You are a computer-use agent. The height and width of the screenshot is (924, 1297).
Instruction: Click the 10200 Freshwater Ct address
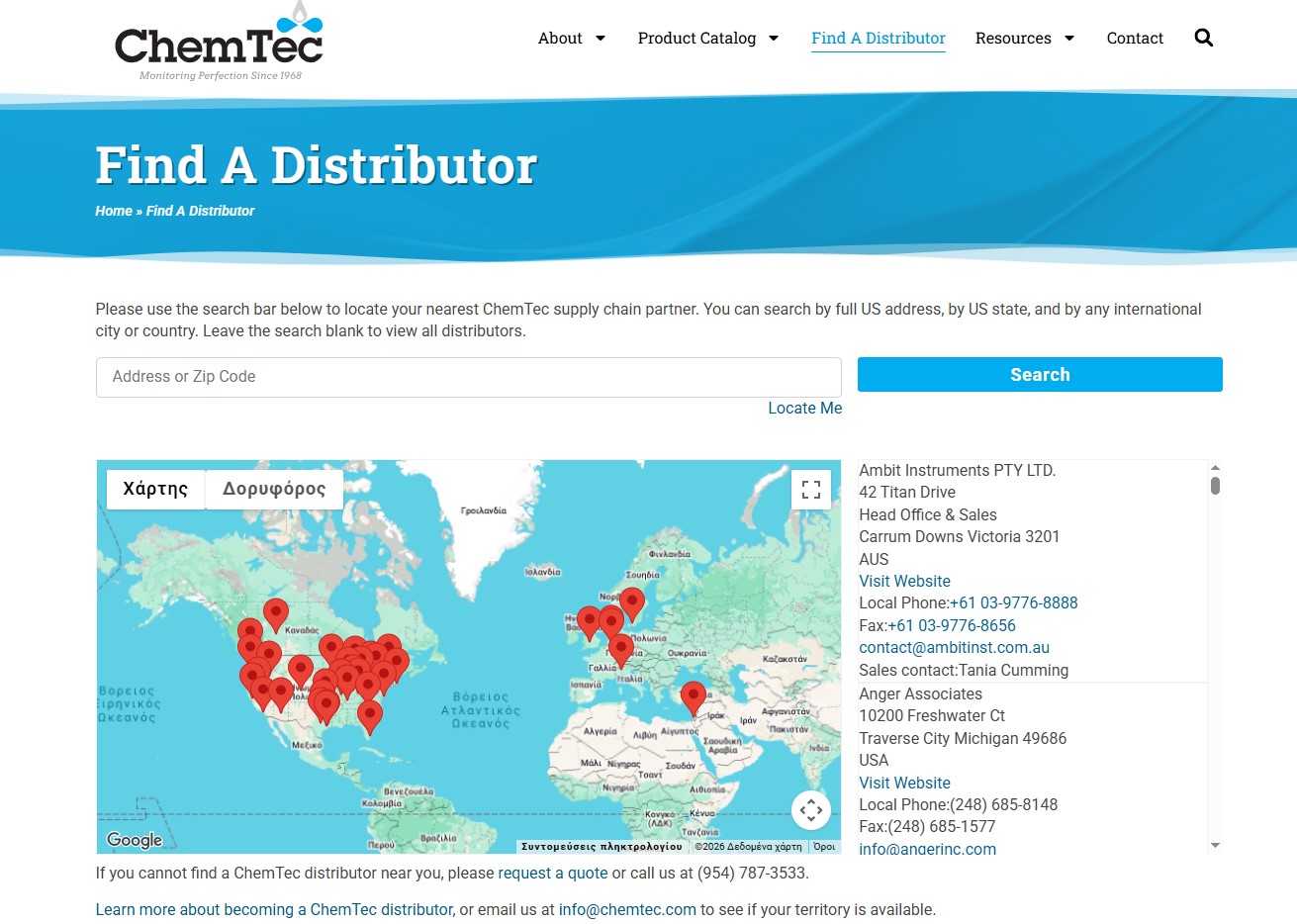(x=932, y=716)
